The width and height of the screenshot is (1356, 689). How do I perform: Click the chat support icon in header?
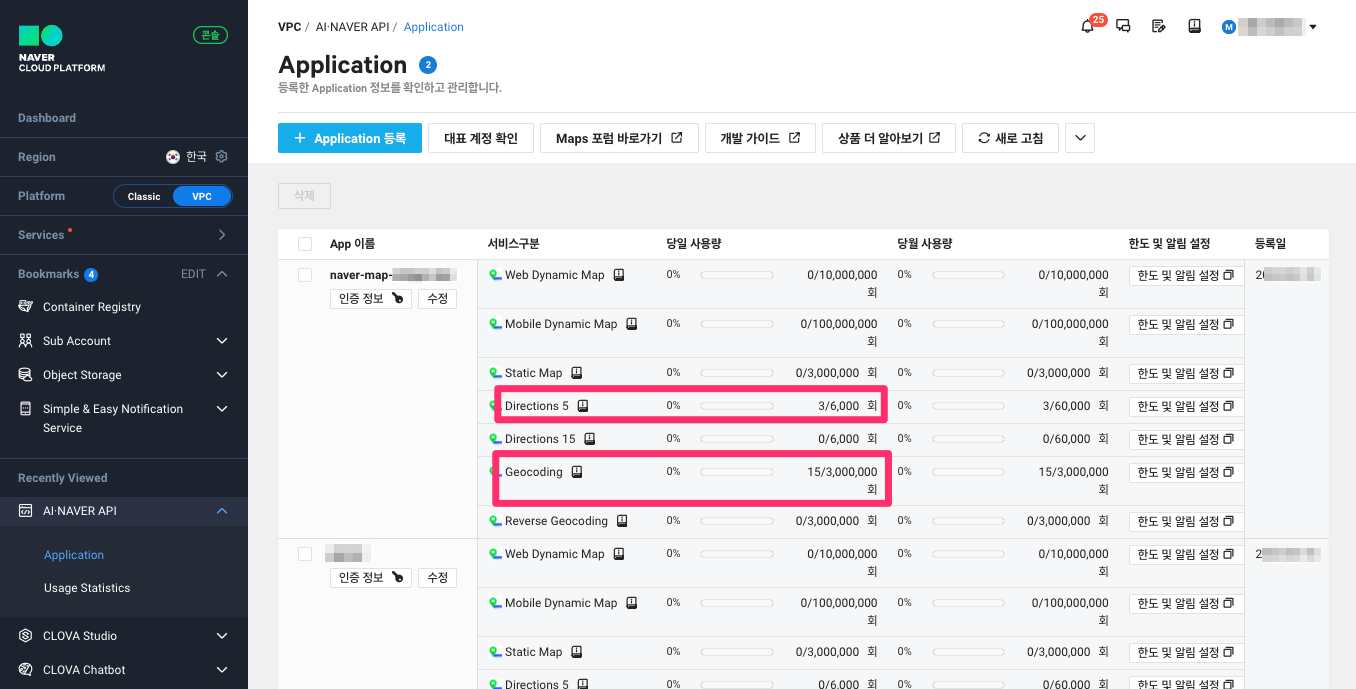[1123, 27]
